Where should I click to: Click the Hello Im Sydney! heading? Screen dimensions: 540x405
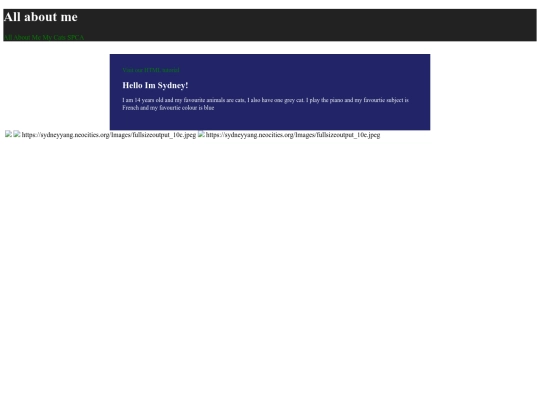coord(155,85)
